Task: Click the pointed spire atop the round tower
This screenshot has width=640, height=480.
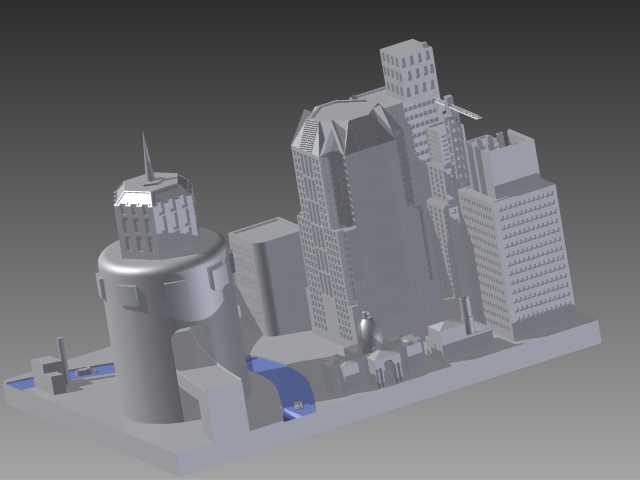Action: click(x=147, y=156)
